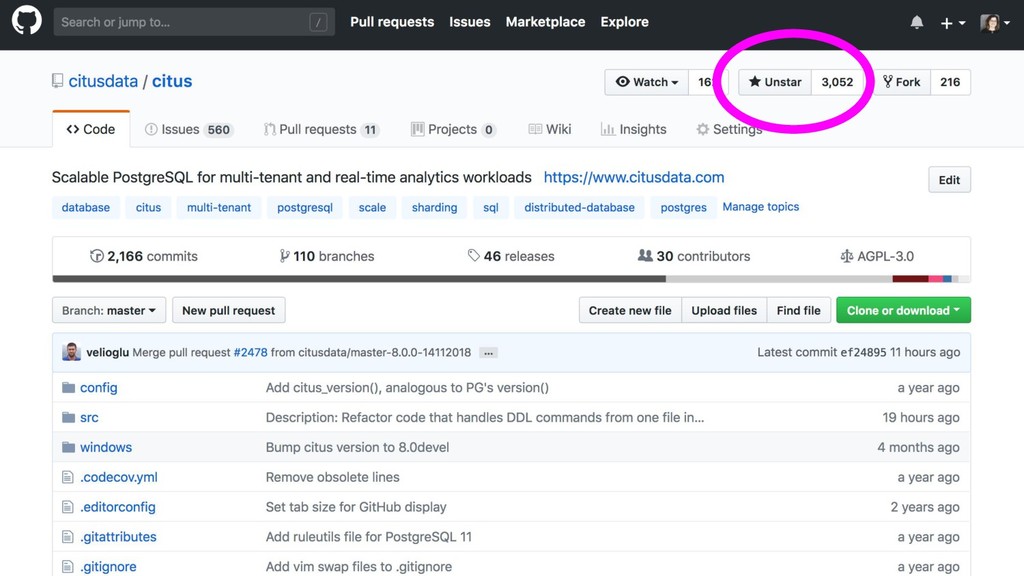Switch to the Wiki tab
Image resolution: width=1024 pixels, height=576 pixels.
click(x=550, y=129)
